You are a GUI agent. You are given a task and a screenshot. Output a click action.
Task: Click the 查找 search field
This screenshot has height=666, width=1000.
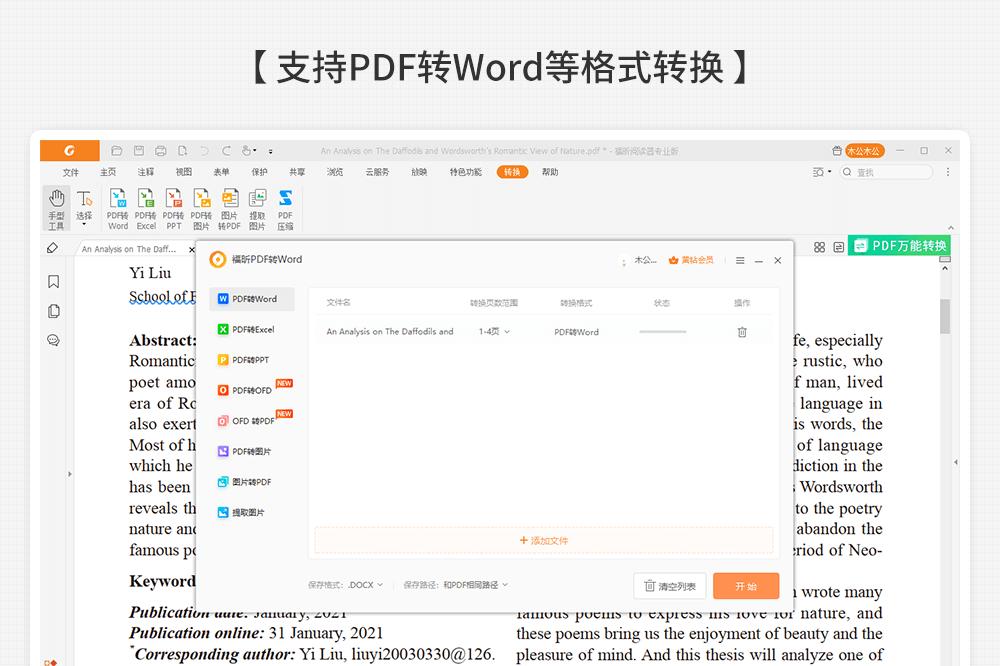(x=886, y=172)
